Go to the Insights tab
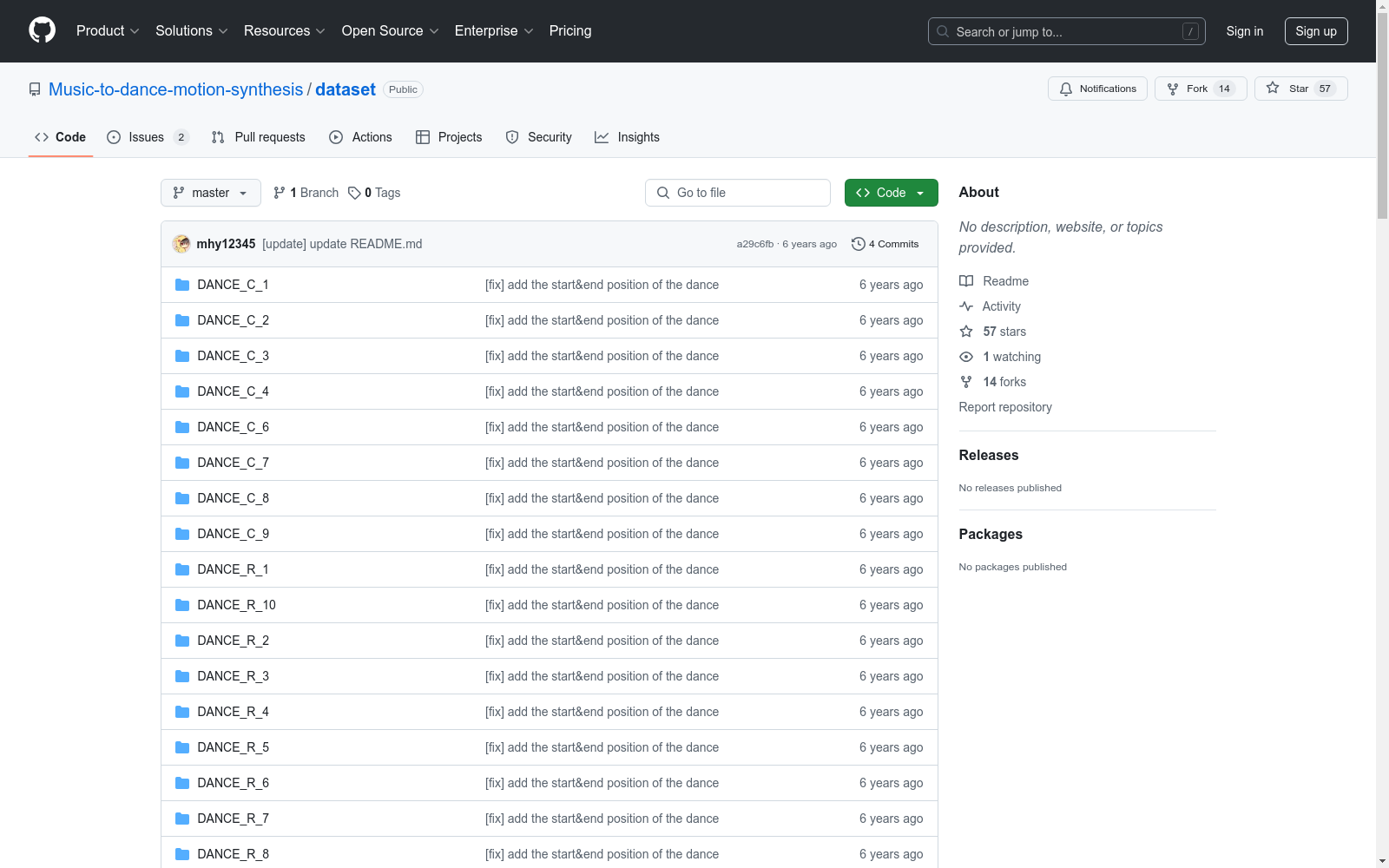 (627, 137)
